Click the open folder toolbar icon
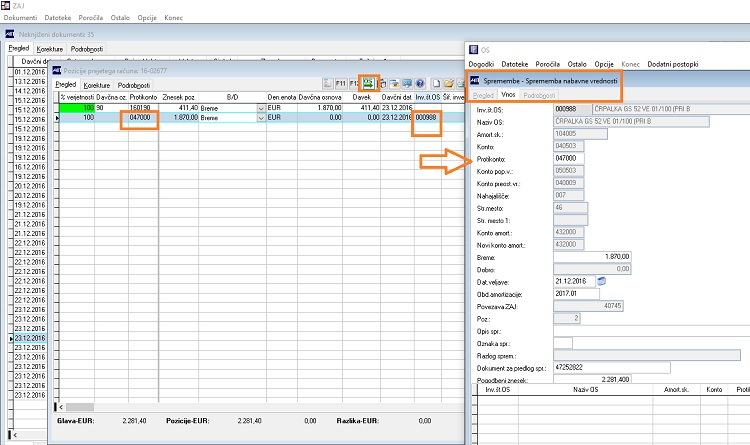Screen dimensions: 750x445 click(449, 83)
